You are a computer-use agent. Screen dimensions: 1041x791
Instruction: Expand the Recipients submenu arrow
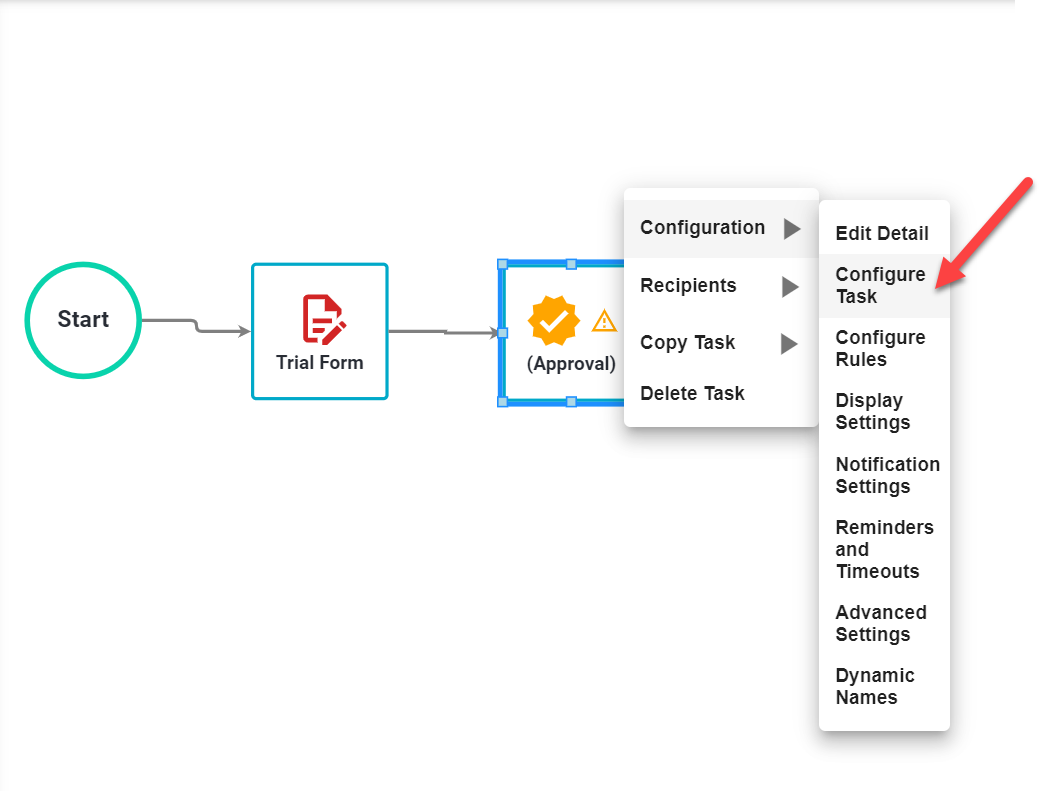pos(790,287)
